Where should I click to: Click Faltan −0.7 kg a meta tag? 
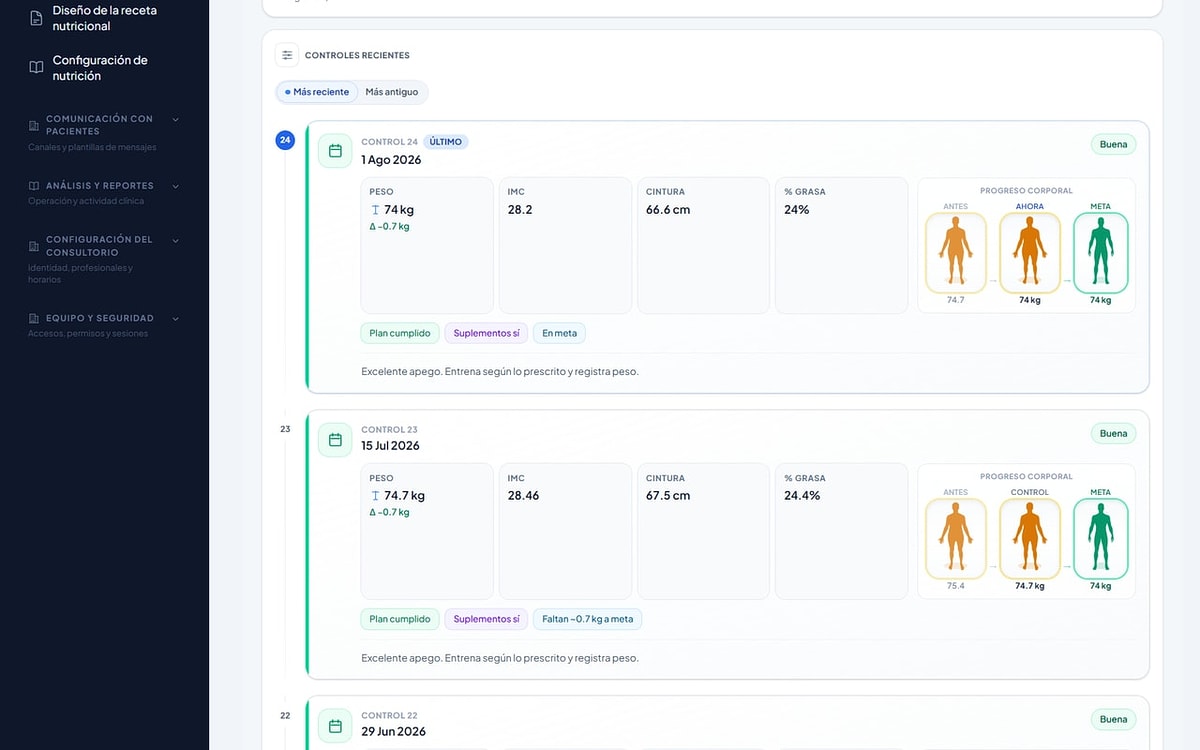click(x=587, y=619)
